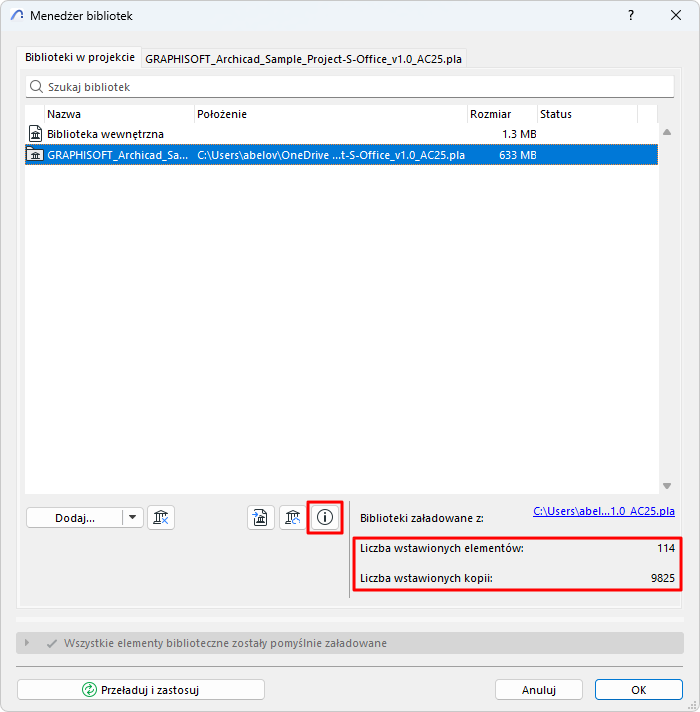Click the Anuluj button
700x712 pixels.
(539, 690)
